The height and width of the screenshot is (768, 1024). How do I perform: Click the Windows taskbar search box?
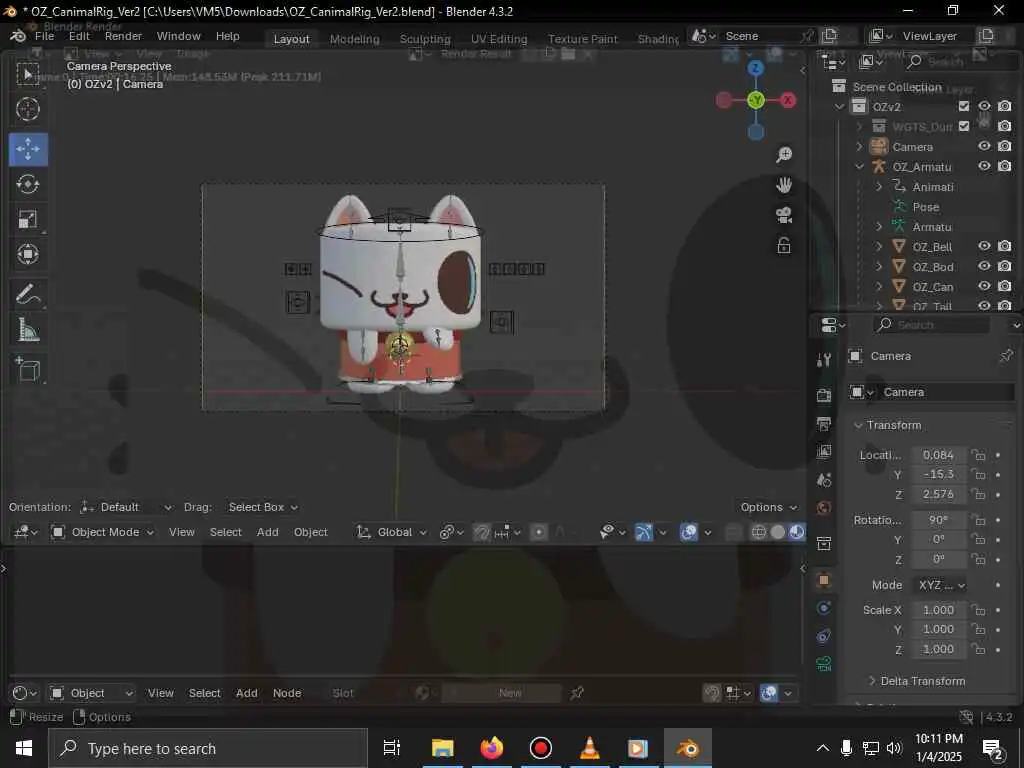point(208,748)
